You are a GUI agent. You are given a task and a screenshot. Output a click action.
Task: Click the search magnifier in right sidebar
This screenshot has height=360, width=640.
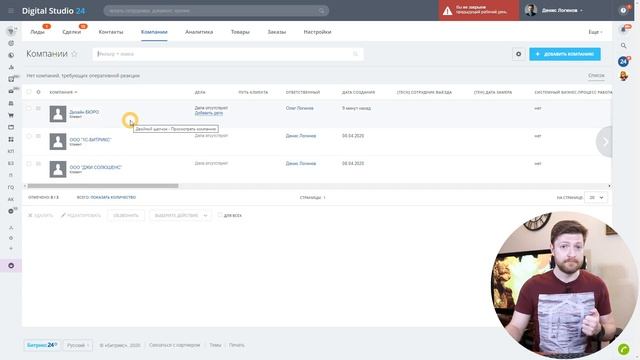pyautogui.click(x=623, y=46)
